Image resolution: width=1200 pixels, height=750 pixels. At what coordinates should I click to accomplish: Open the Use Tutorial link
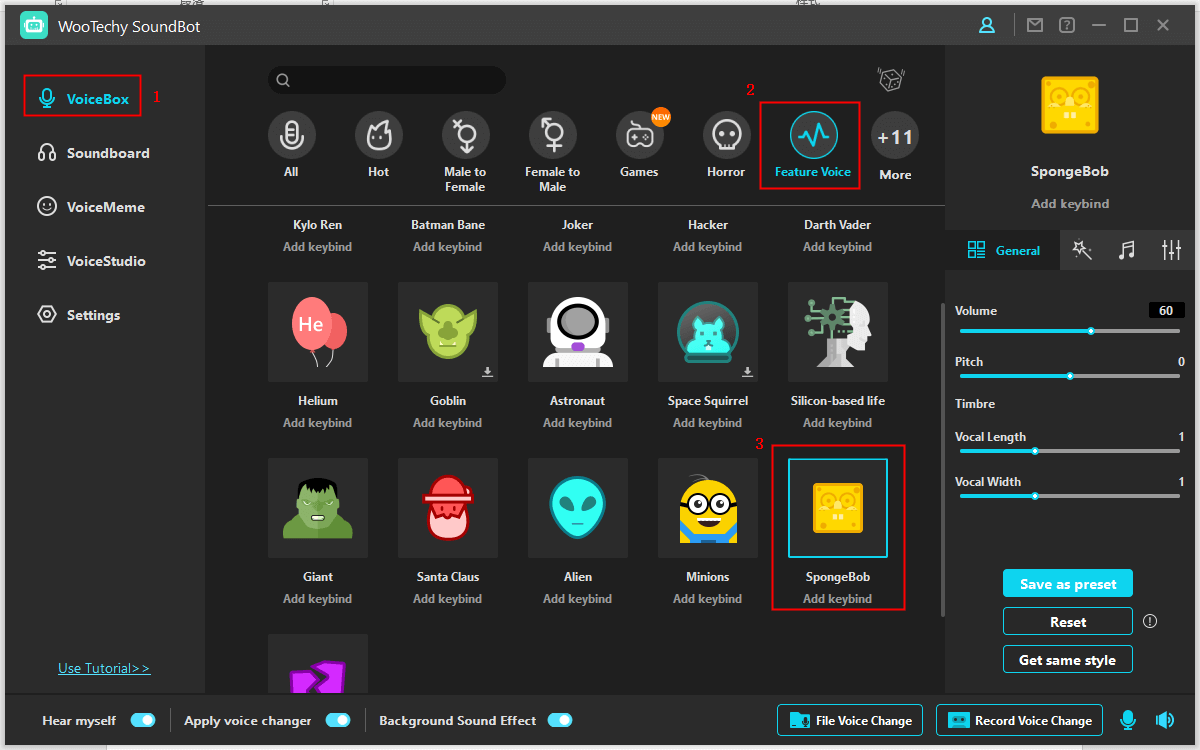coord(104,668)
